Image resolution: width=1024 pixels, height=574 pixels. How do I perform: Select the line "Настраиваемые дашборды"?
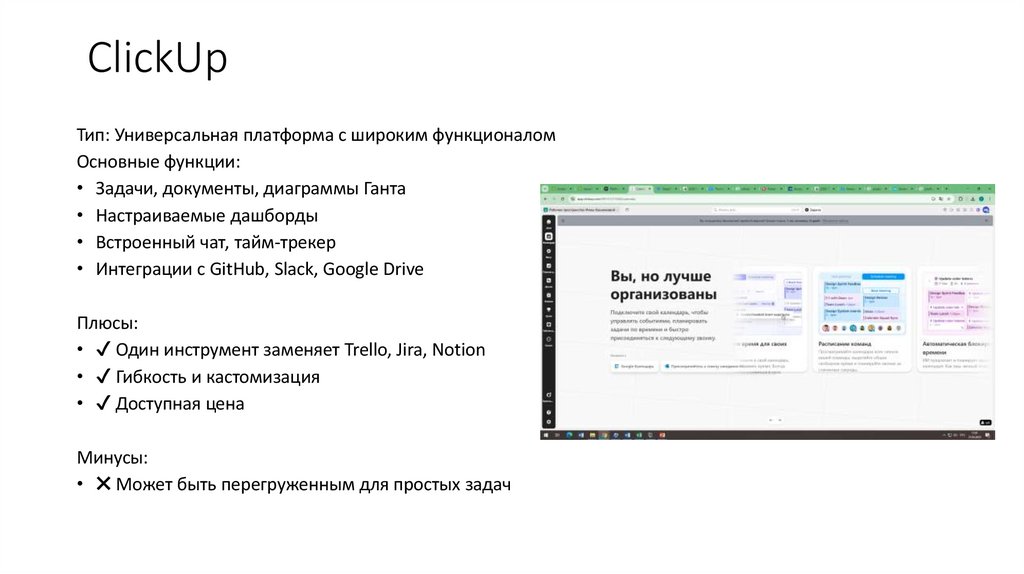206,215
